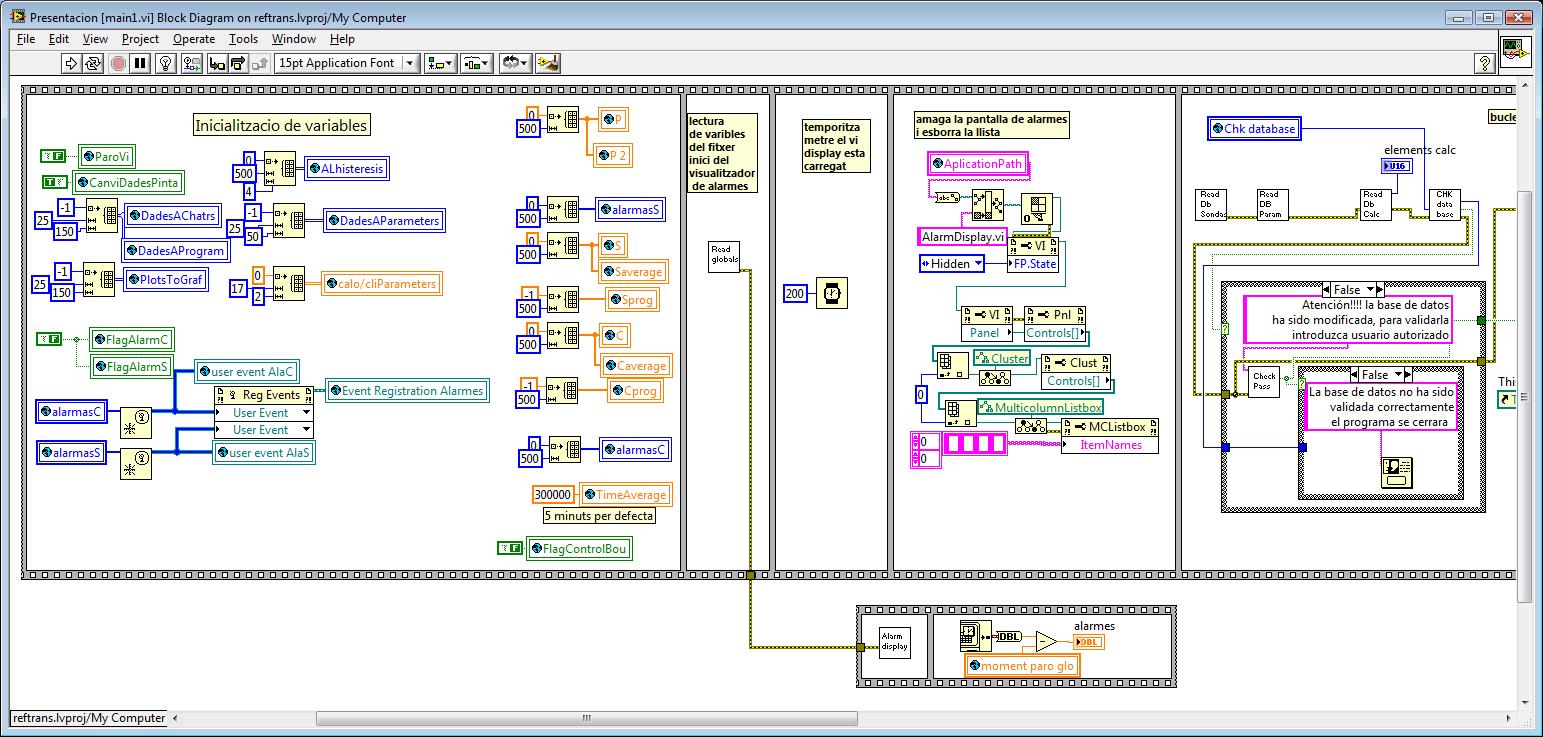Open the Project menu
Image resolution: width=1543 pixels, height=737 pixels.
coord(140,39)
